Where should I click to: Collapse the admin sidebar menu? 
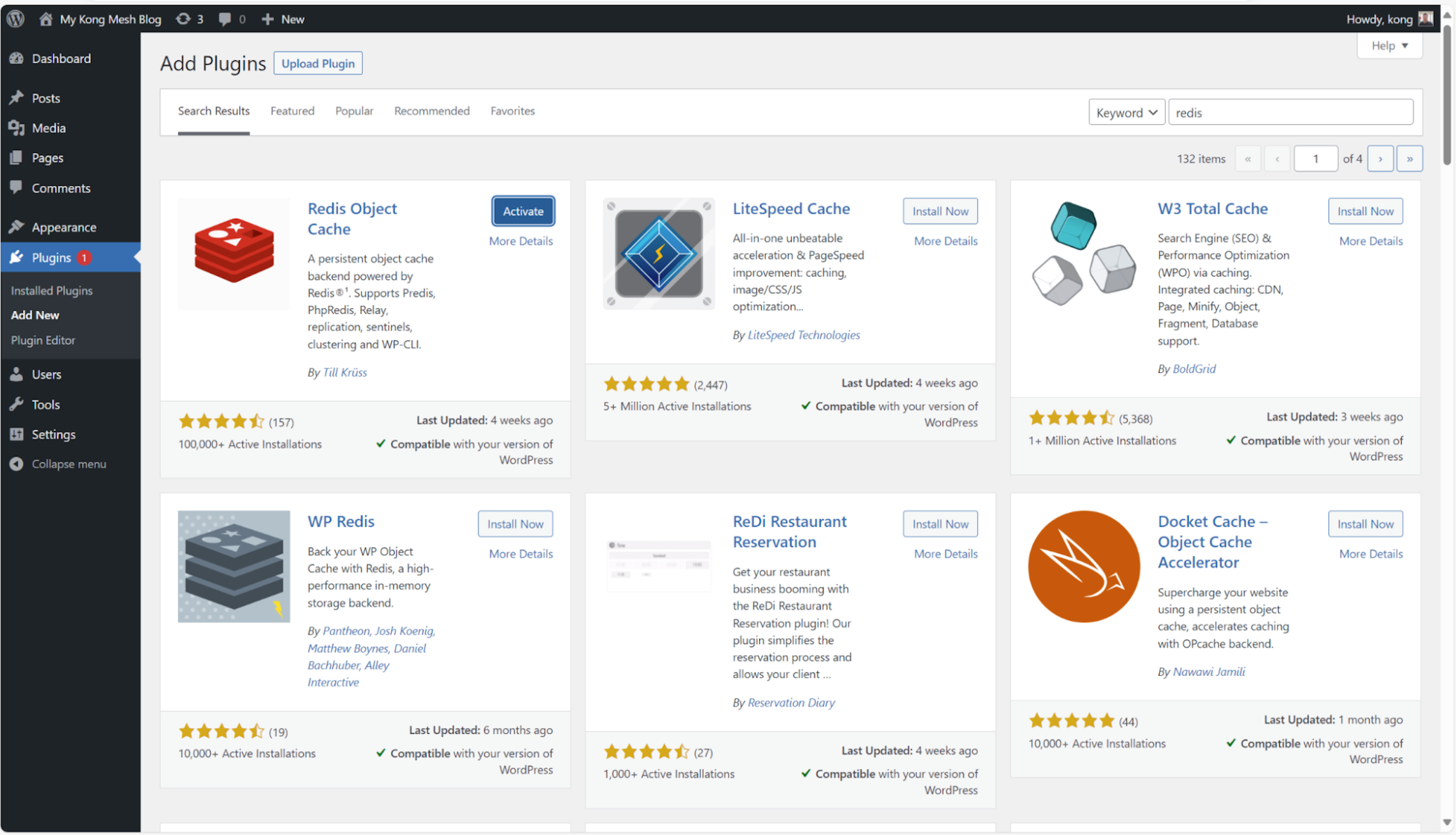[x=68, y=464]
